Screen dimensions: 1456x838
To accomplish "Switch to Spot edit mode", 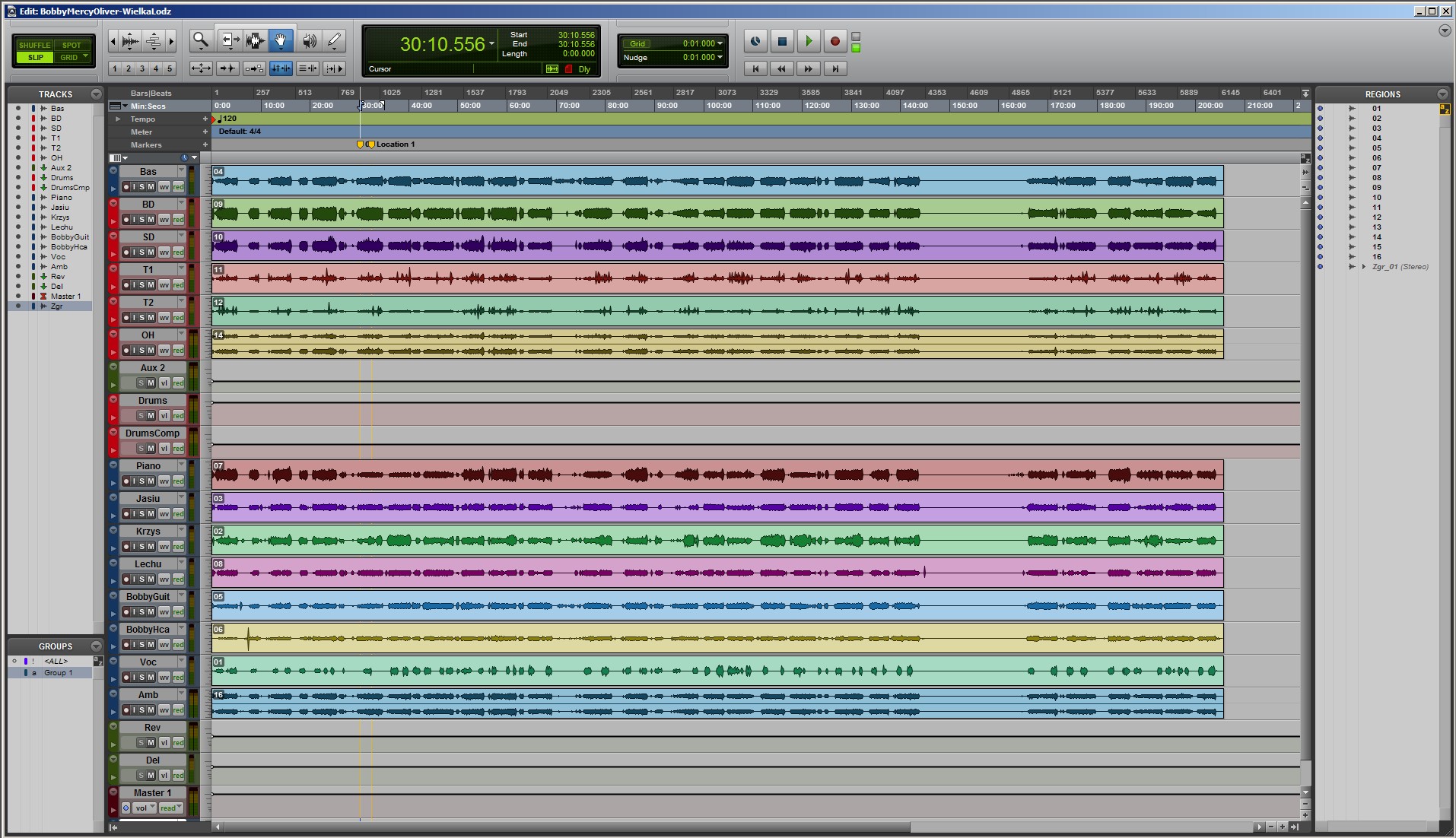I will tap(72, 45).
